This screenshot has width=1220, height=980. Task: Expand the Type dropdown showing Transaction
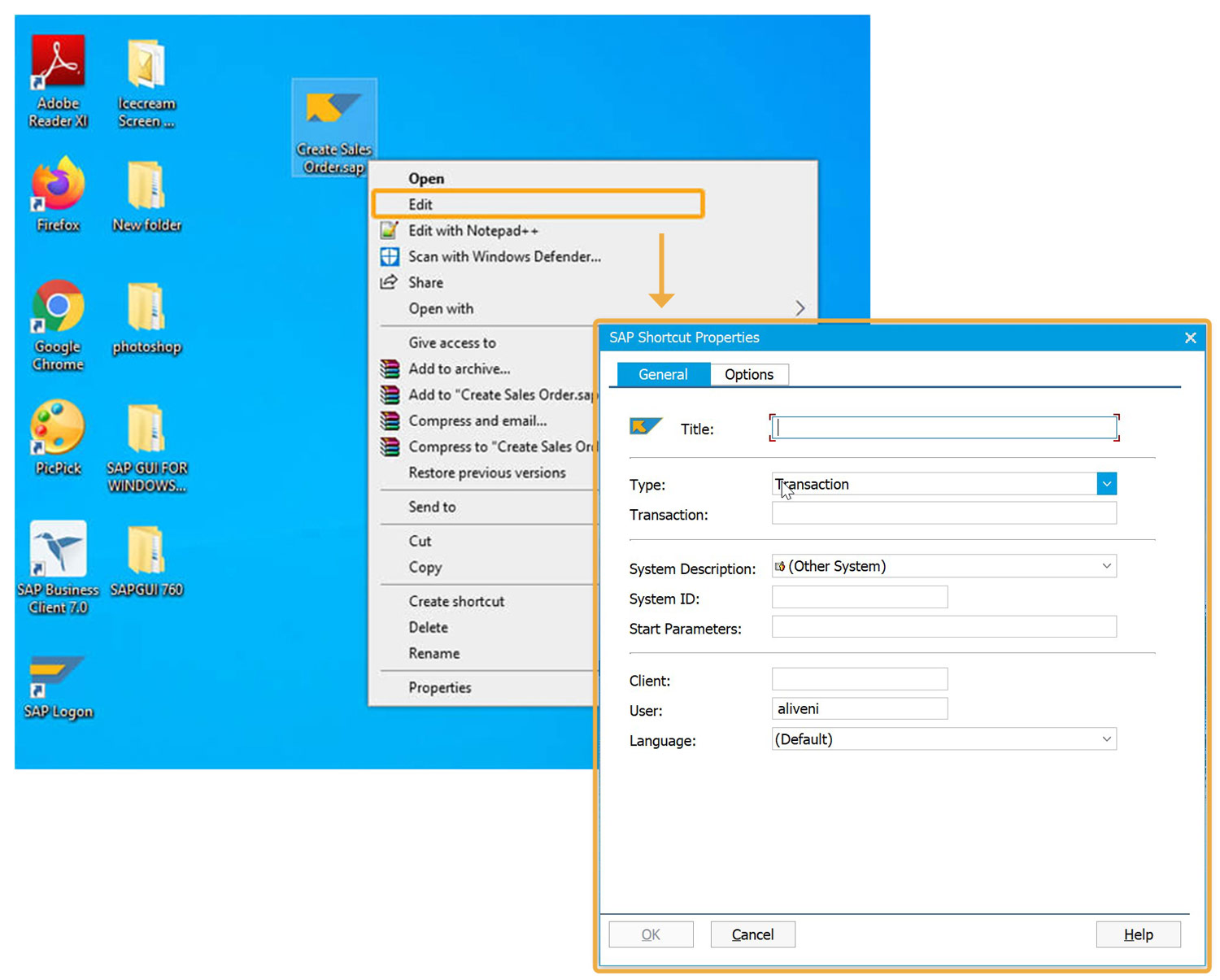(1106, 484)
